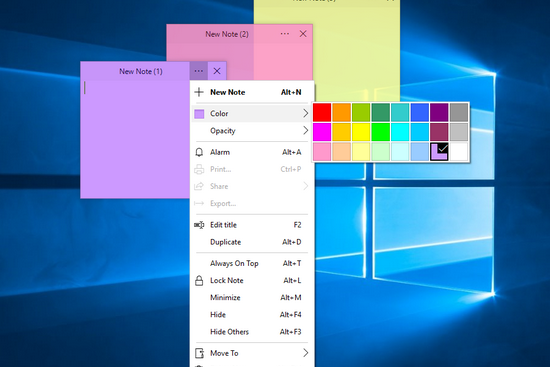The width and height of the screenshot is (550, 367).
Task: Choose the light gray swatch
Action: pos(459,132)
